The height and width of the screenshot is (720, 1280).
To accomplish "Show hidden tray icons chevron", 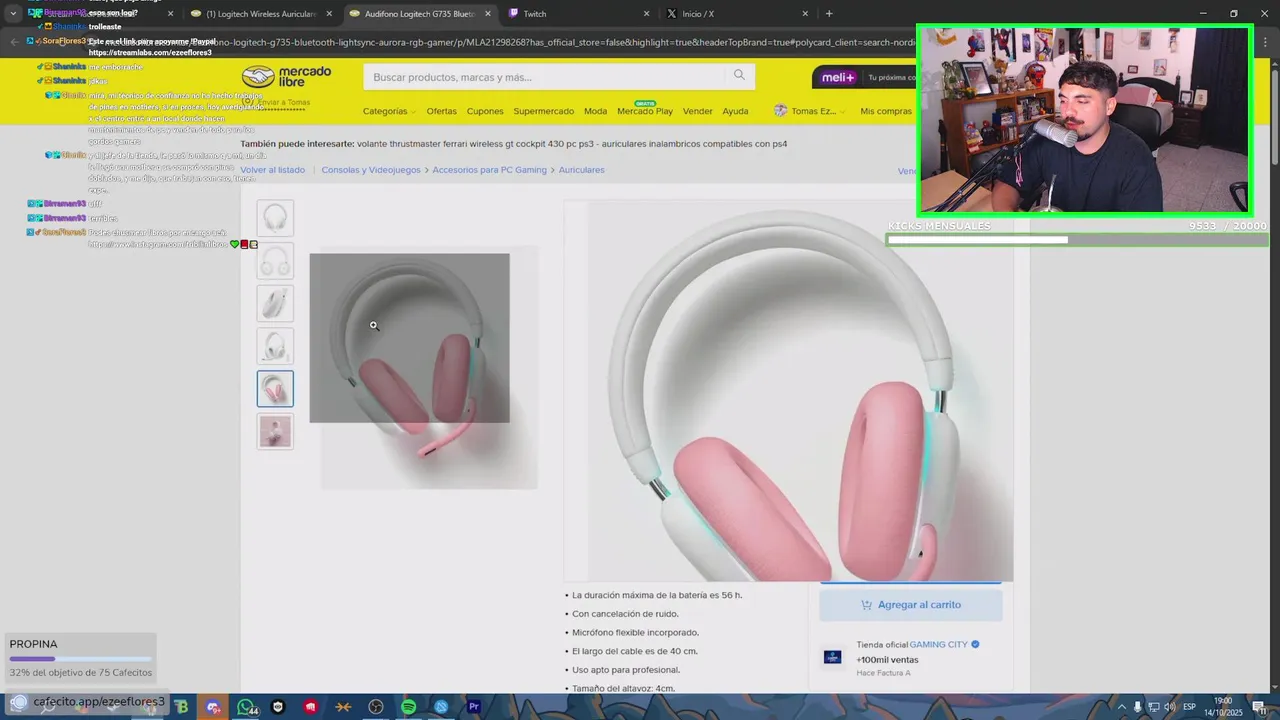I will coord(1122,707).
